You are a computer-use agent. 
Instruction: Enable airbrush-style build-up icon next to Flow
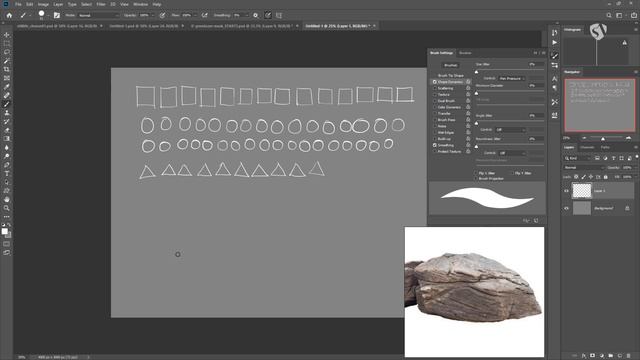[x=204, y=16]
